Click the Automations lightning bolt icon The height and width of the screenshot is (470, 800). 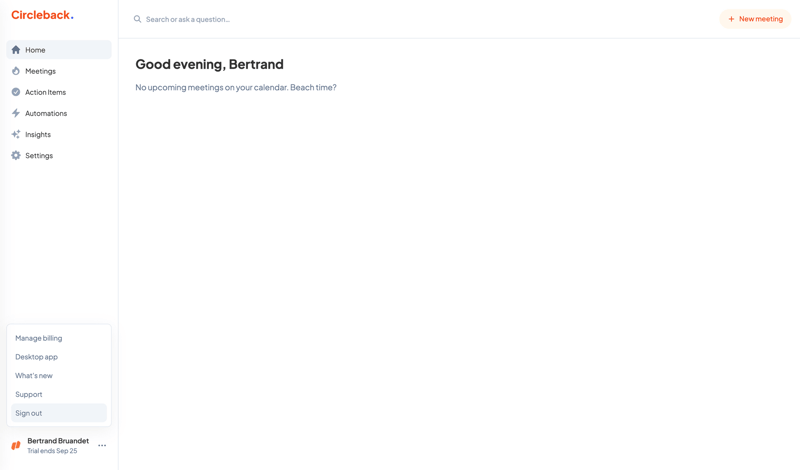[x=16, y=113]
